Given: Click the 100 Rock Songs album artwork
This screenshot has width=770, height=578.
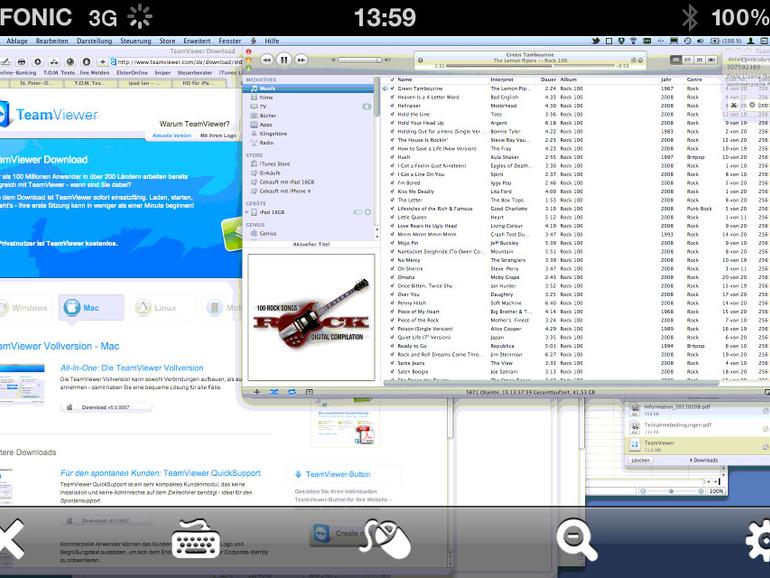Looking at the screenshot, I should [311, 317].
